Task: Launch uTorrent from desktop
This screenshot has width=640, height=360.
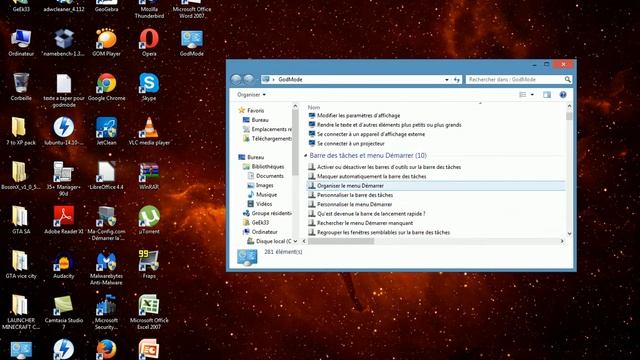Action: pyautogui.click(x=149, y=220)
